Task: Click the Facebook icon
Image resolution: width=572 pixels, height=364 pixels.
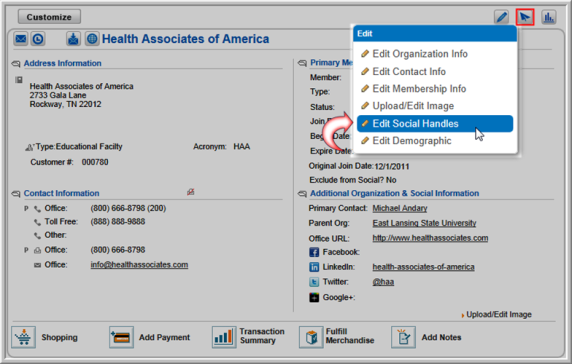Action: [314, 252]
